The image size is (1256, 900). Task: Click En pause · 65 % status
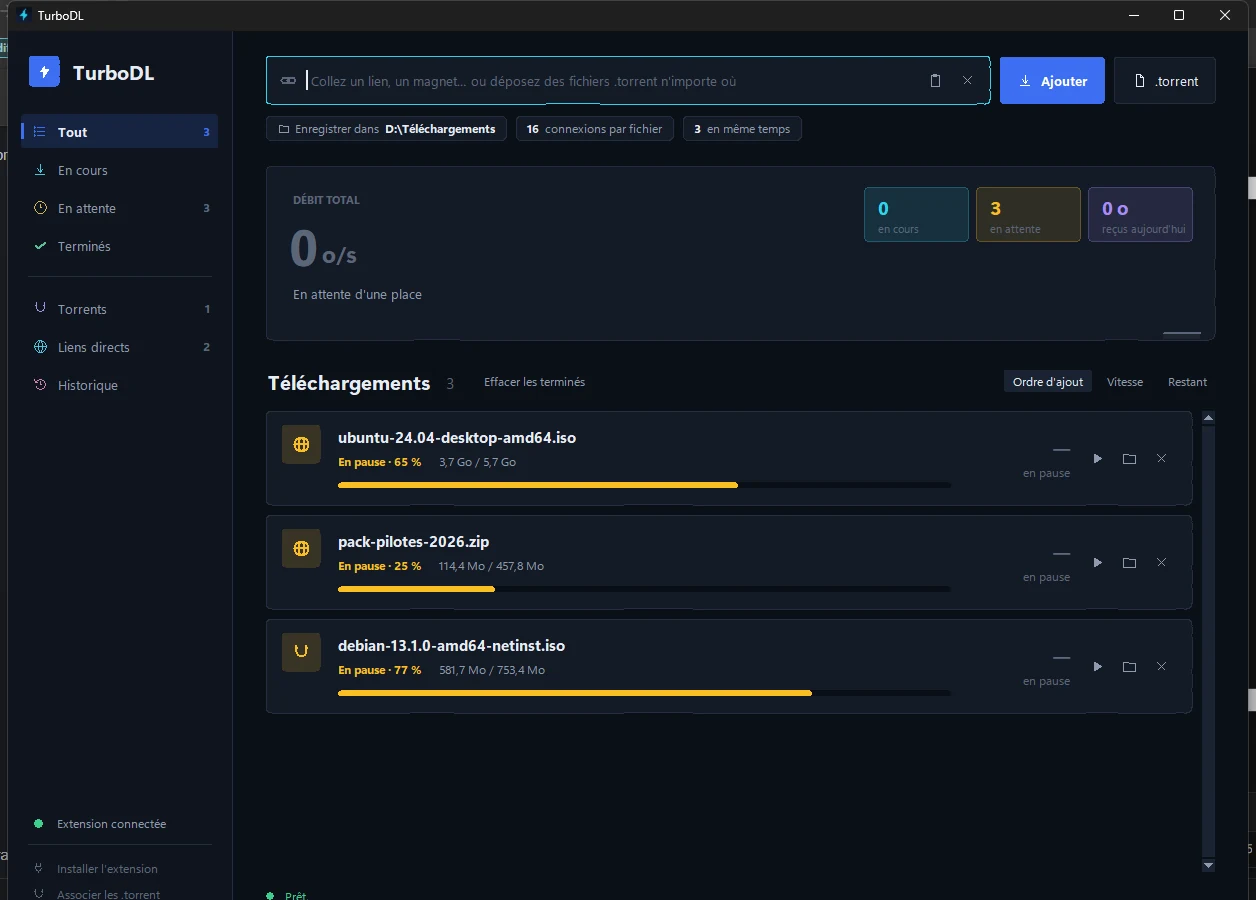pos(380,463)
